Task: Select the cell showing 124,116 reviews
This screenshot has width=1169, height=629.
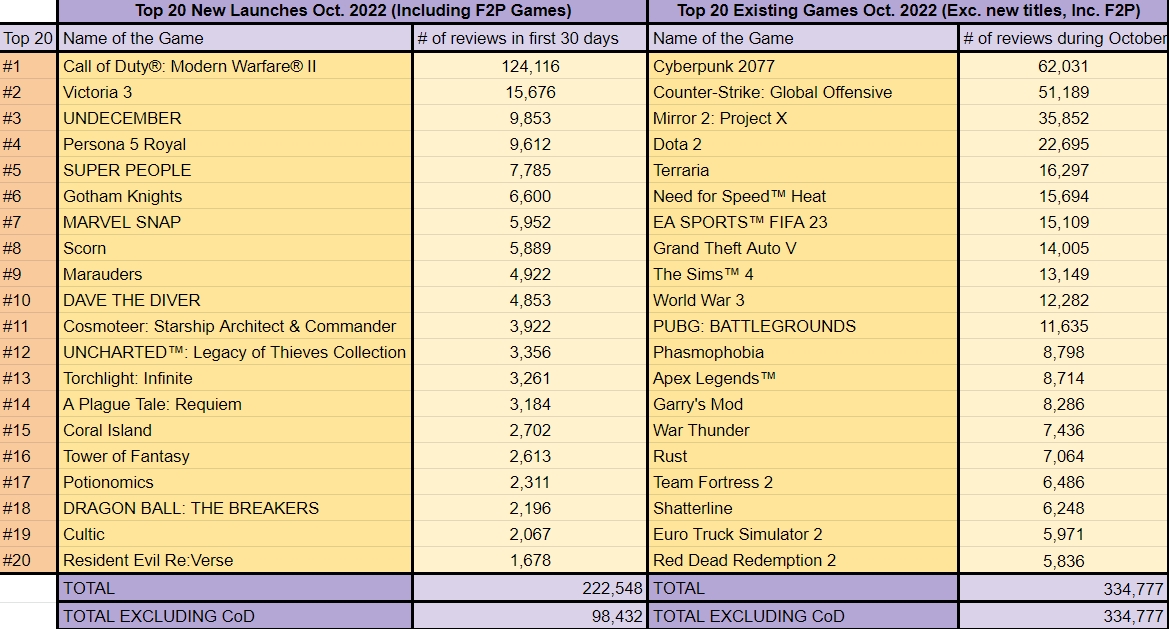Action: point(530,66)
